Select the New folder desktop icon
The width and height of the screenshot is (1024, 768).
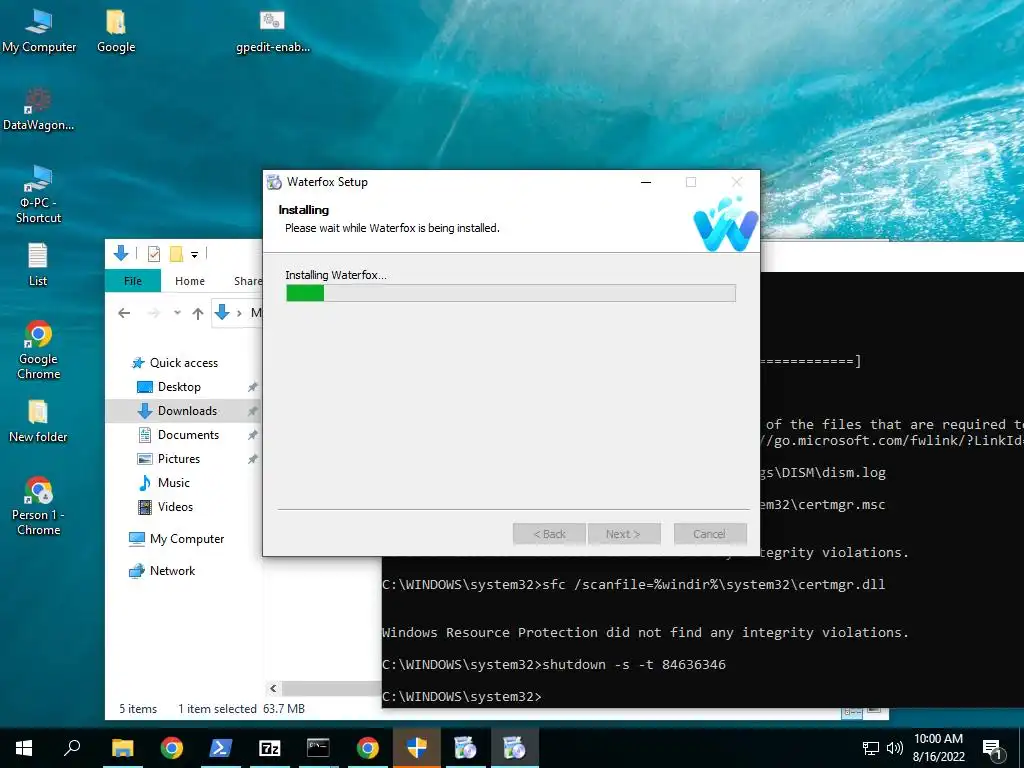(38, 421)
